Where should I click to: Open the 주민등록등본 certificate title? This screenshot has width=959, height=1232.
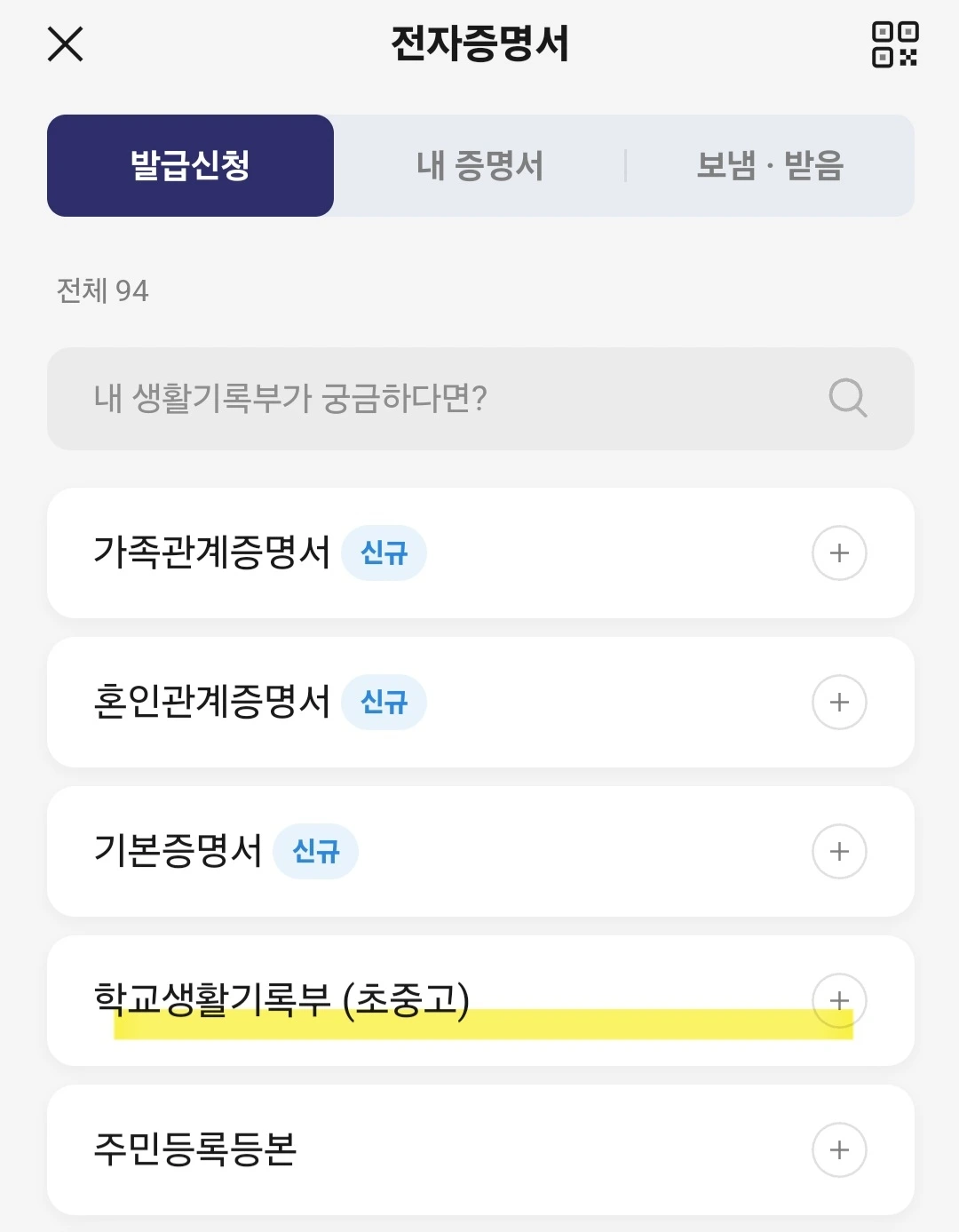(195, 1149)
